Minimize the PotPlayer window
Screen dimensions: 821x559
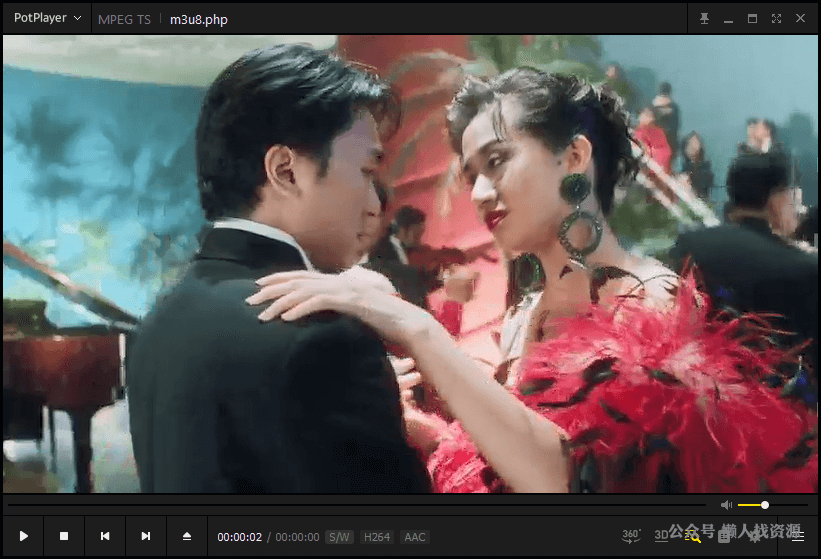click(x=728, y=19)
